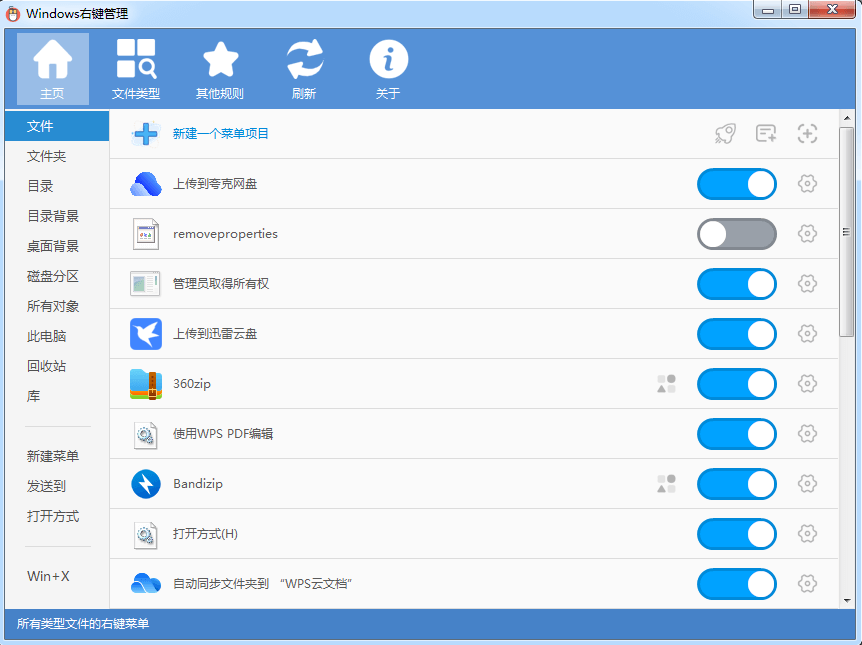Viewport: 862px width, 645px height.
Task: Open settings gear for 使用WPS PDF编辑
Action: point(807,434)
